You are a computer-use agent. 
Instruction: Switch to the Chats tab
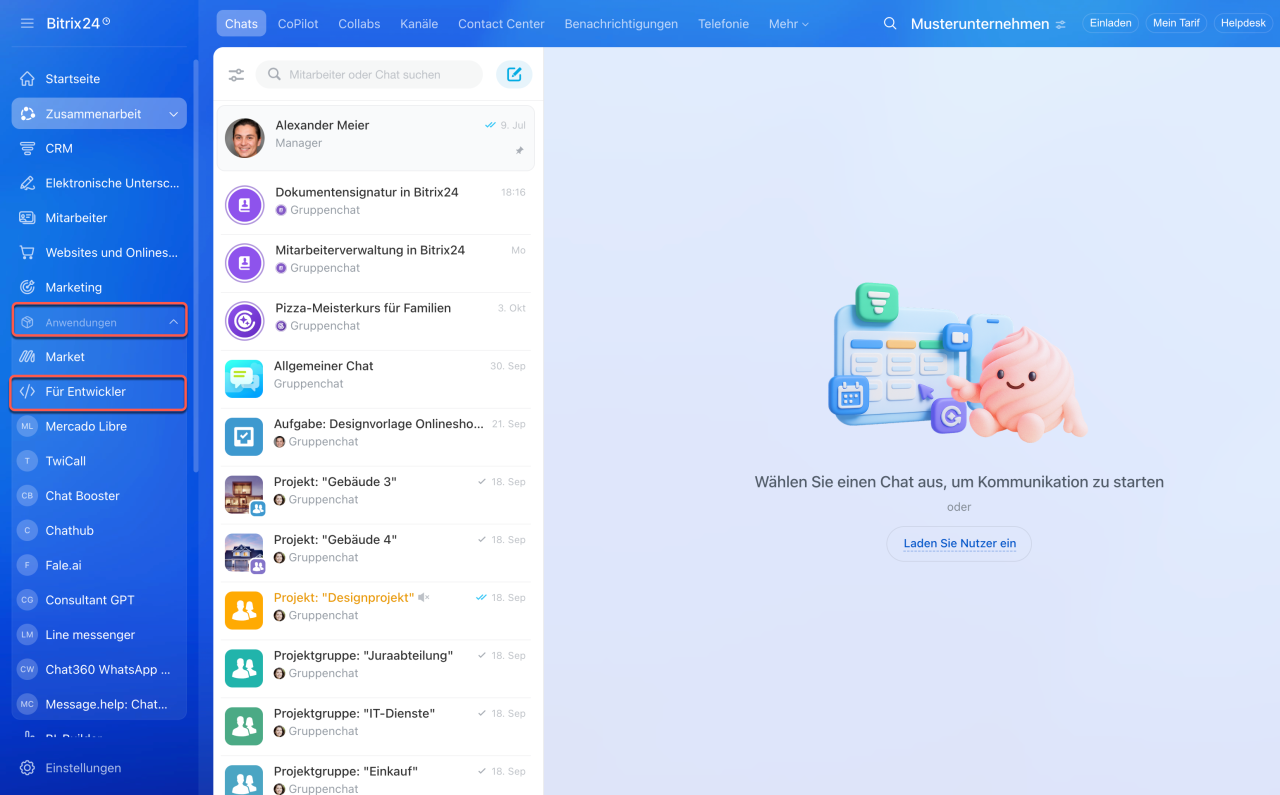(241, 24)
